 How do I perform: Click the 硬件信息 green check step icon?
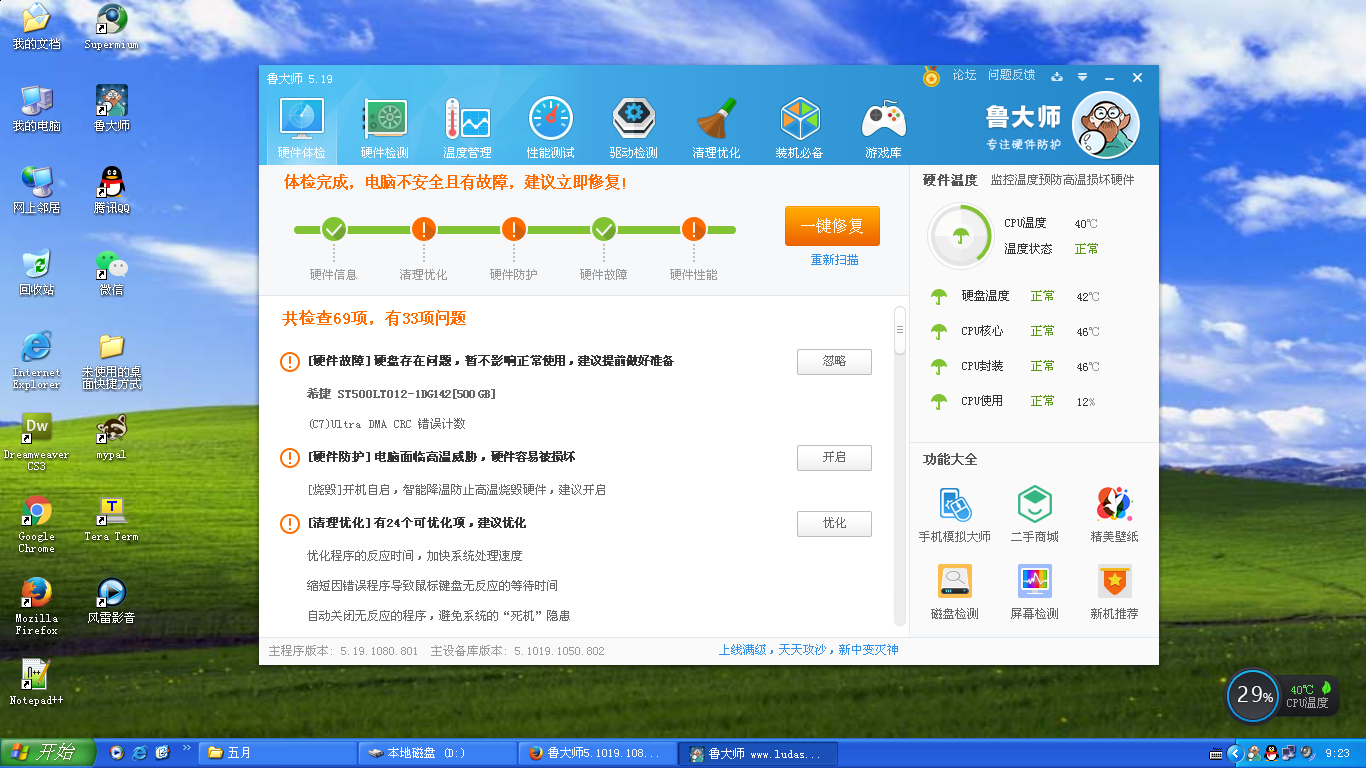click(x=334, y=230)
